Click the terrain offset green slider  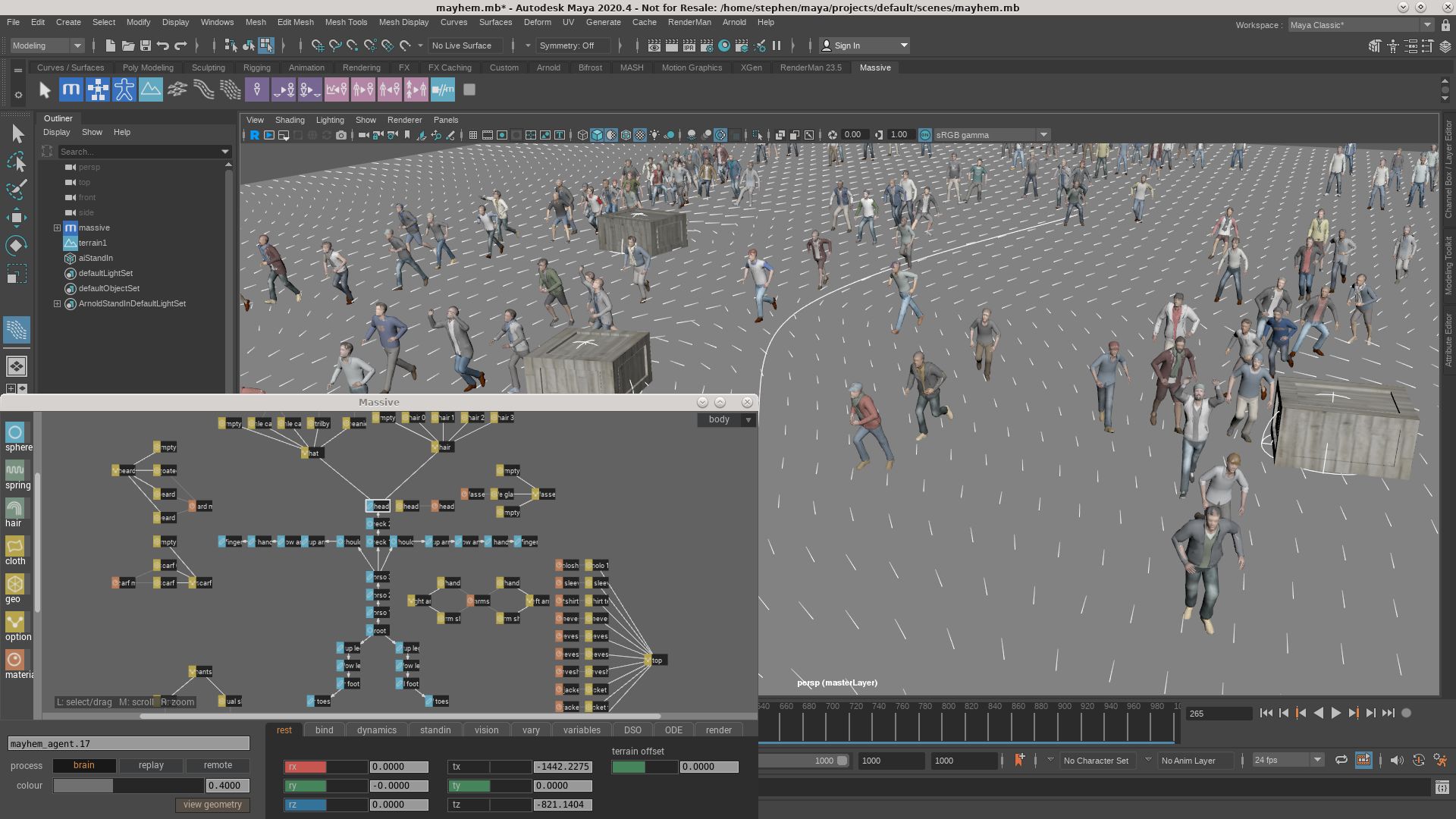(x=645, y=767)
